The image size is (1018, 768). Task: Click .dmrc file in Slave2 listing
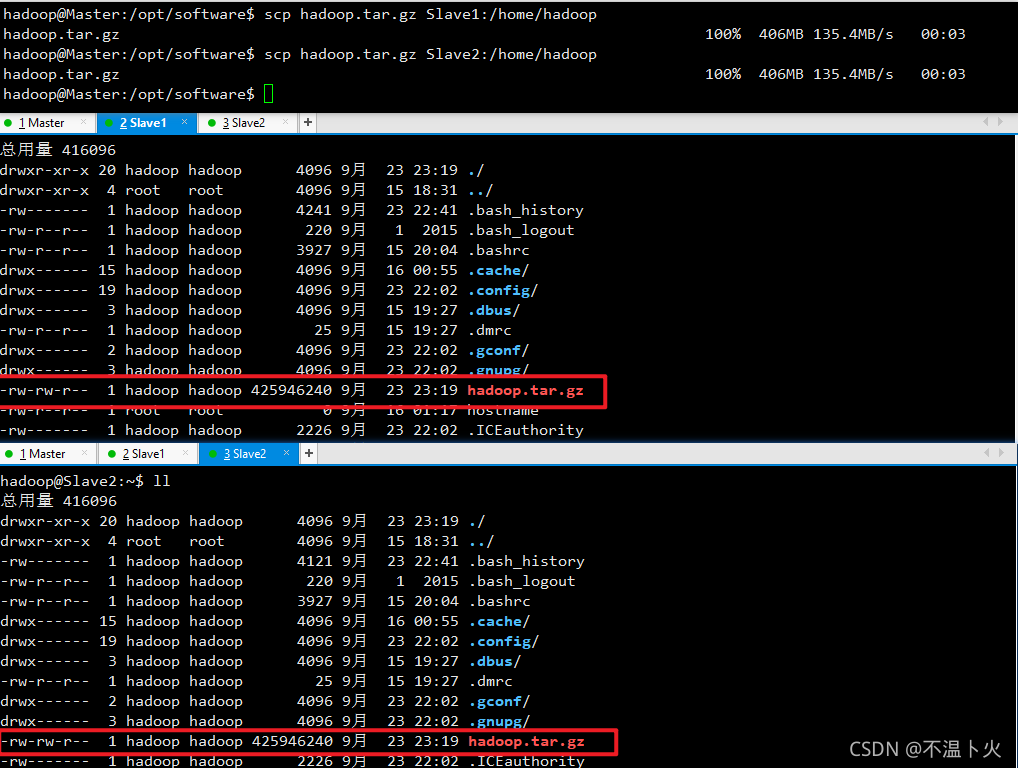click(x=491, y=682)
